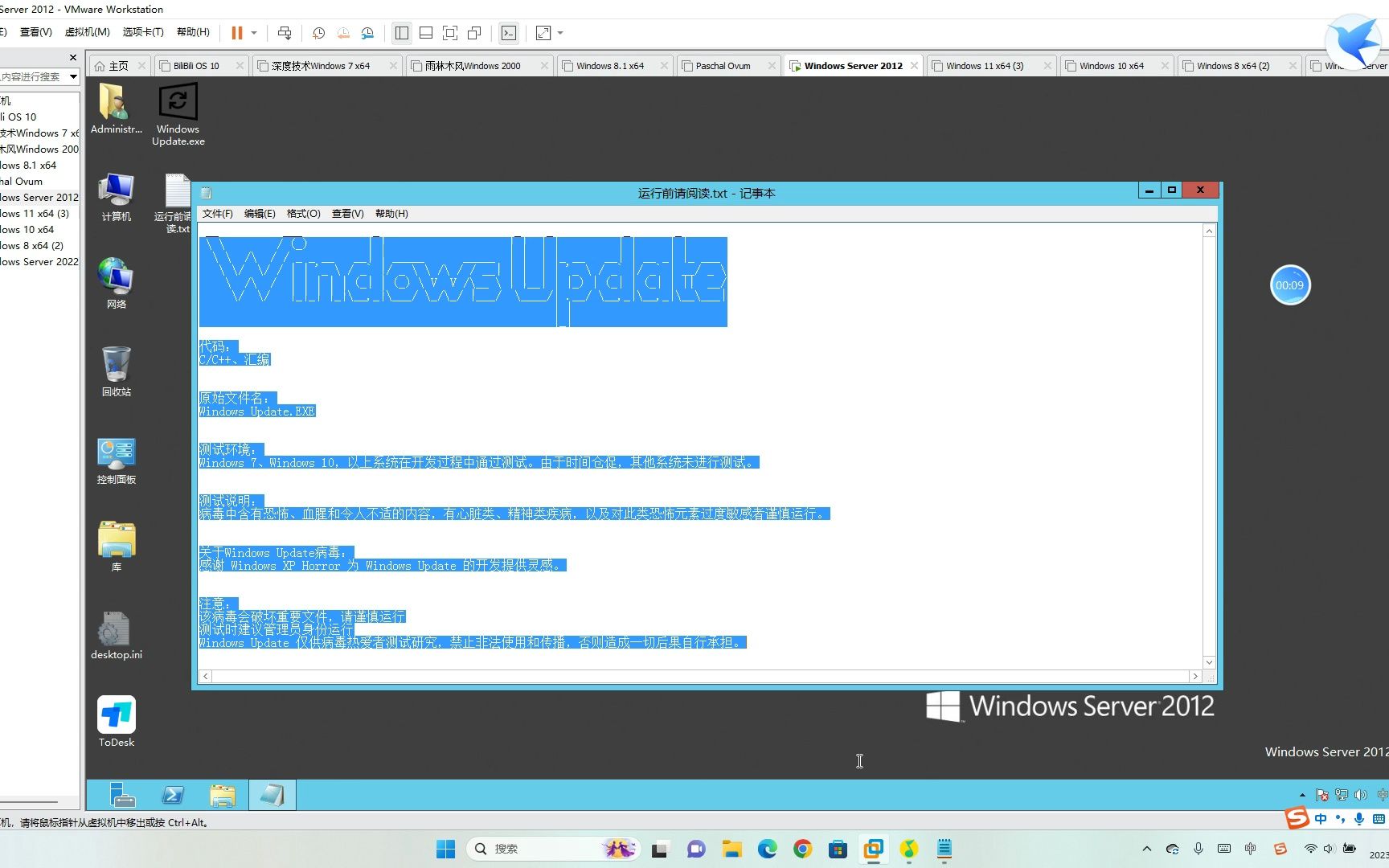The height and width of the screenshot is (868, 1389).
Task: Click the Notepad button in guest taskbar
Action: pyautogui.click(x=272, y=795)
